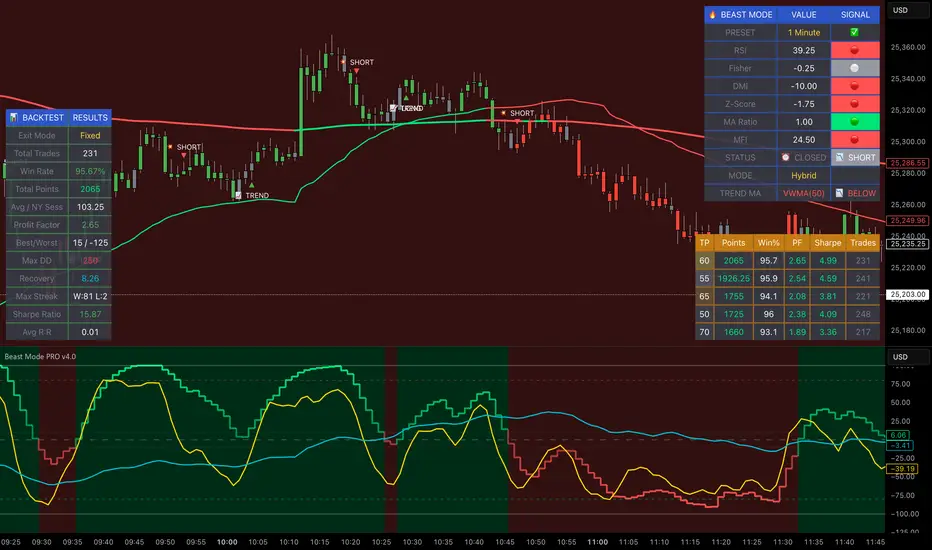Image resolution: width=932 pixels, height=550 pixels.
Task: Click the green MA Ratio signal dot
Action: point(855,121)
